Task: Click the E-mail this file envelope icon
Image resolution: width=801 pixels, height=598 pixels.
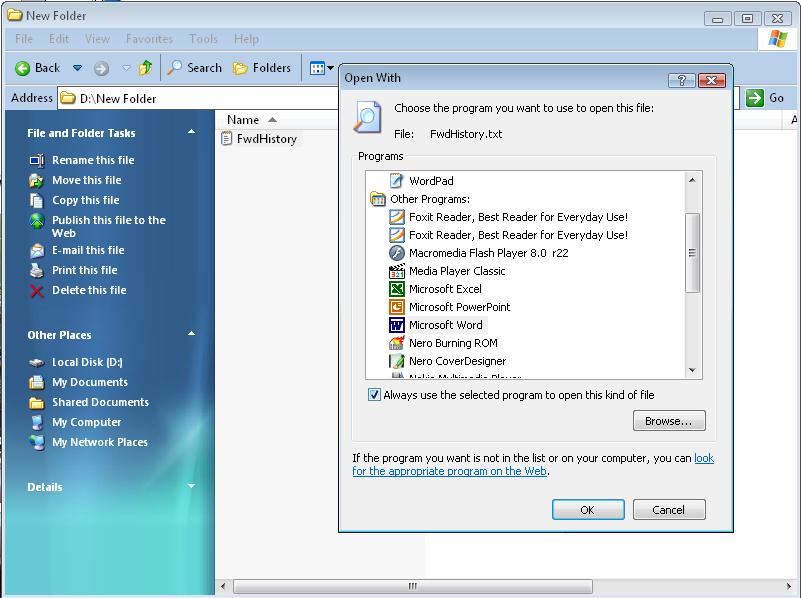Action: (x=37, y=250)
